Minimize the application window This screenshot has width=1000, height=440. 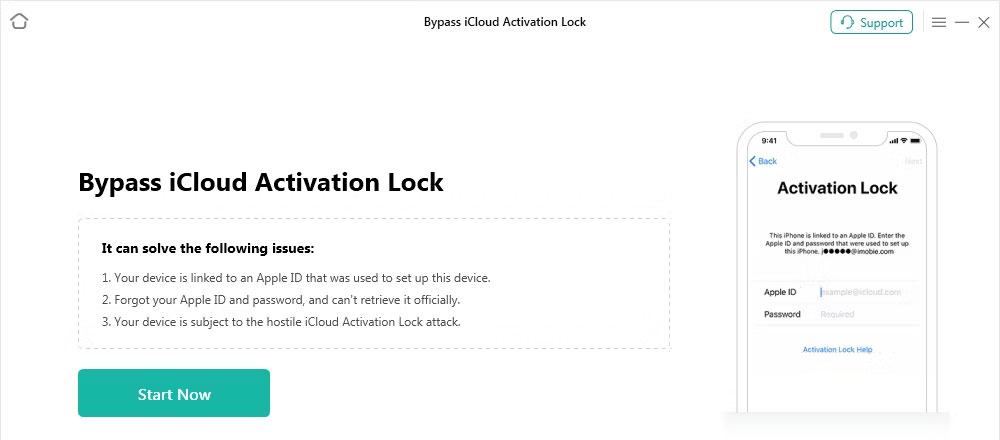(962, 22)
